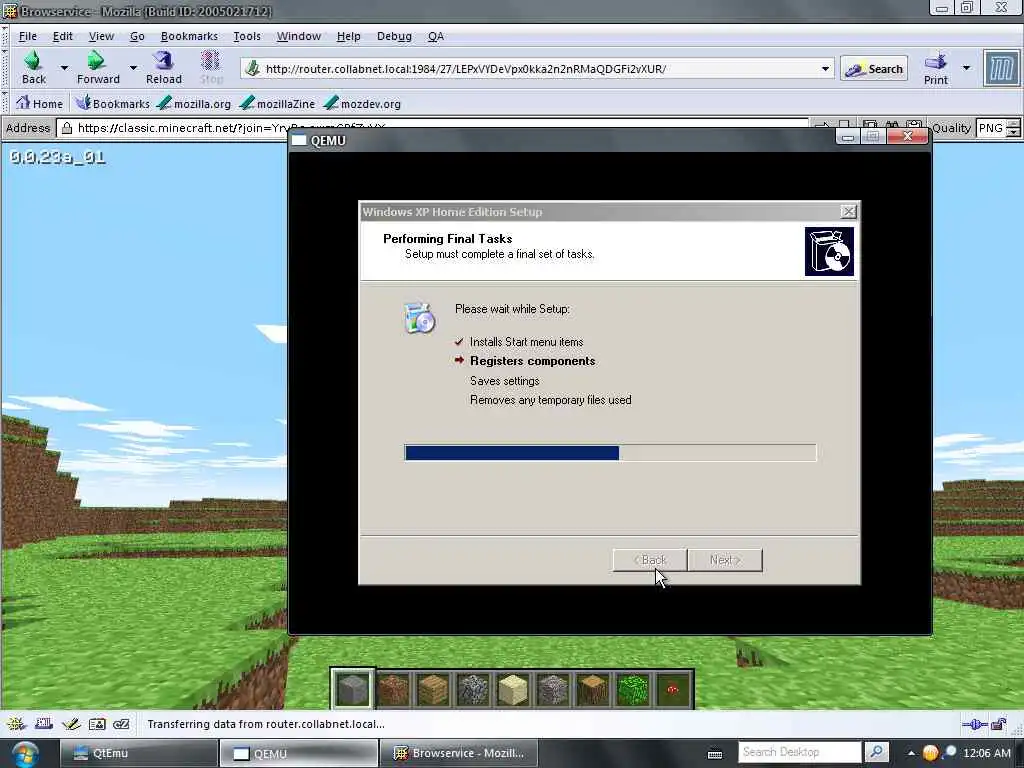Viewport: 1024px width, 768px height.
Task: Click the Windows Start orb
Action: point(25,754)
